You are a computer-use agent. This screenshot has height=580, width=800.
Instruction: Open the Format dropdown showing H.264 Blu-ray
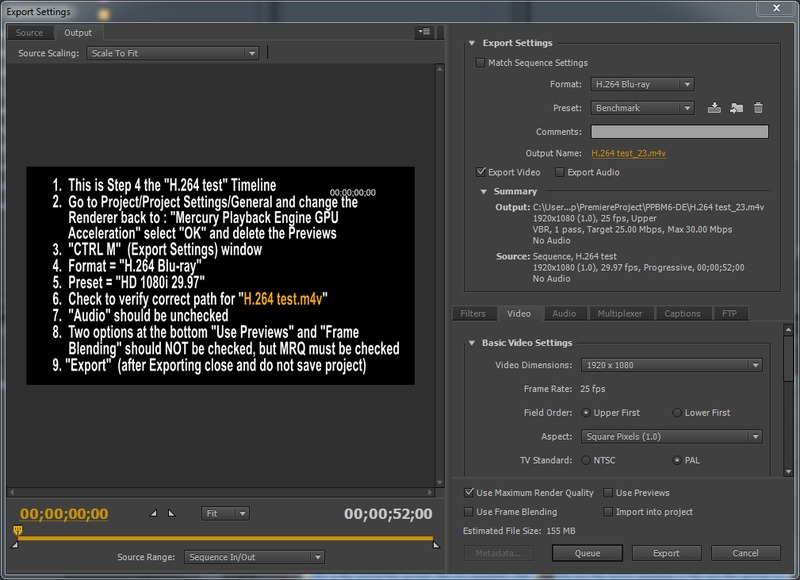tap(640, 85)
